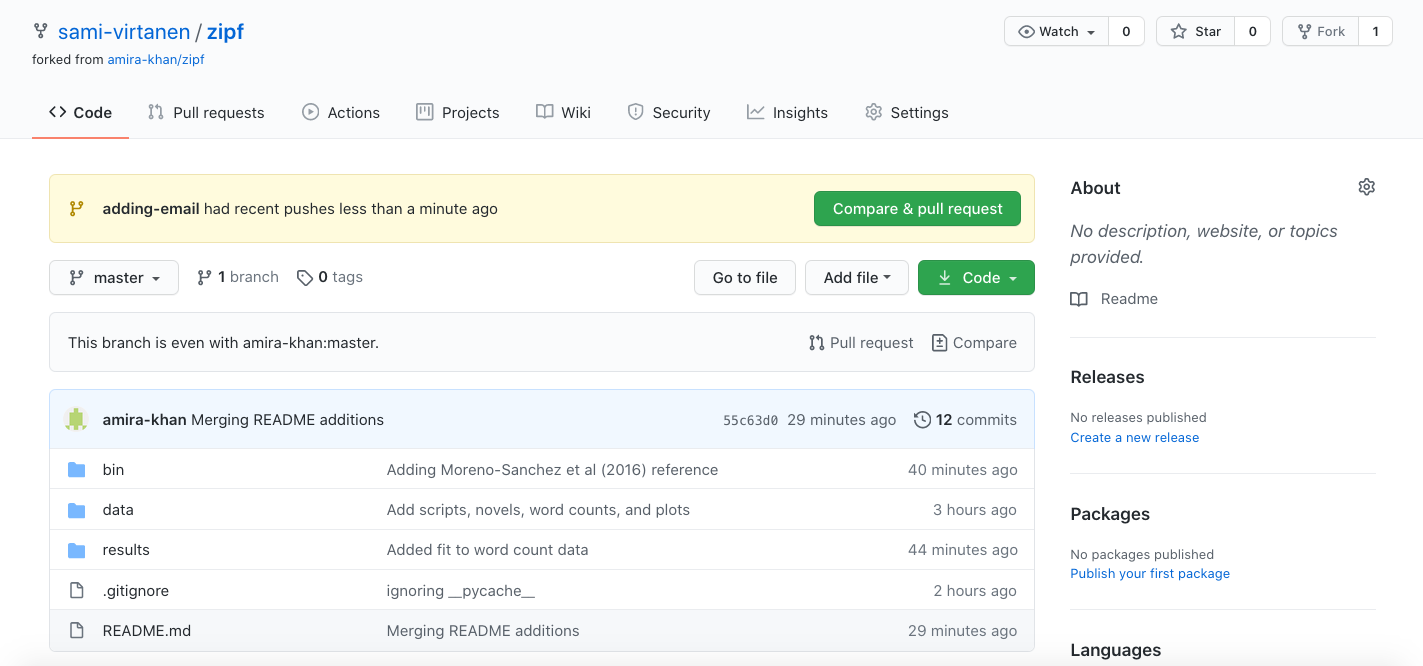Click the .gitignore file icon

pos(76,591)
